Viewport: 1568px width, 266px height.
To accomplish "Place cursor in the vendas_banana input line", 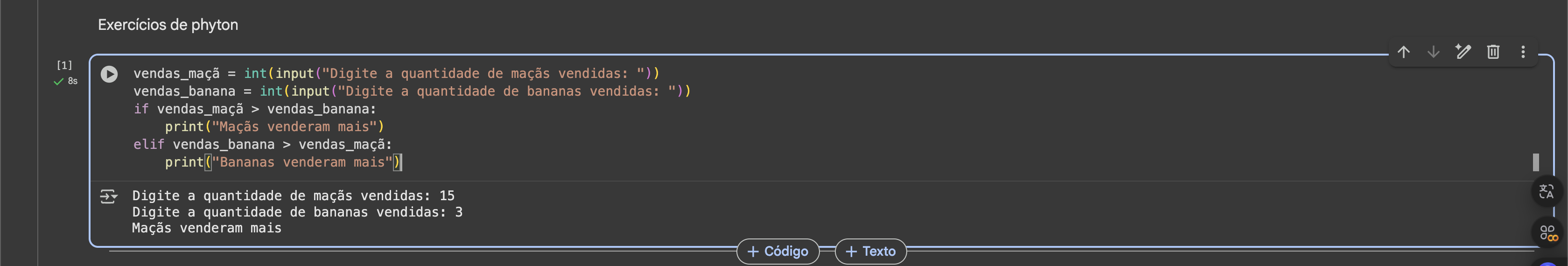I will pos(412,91).
